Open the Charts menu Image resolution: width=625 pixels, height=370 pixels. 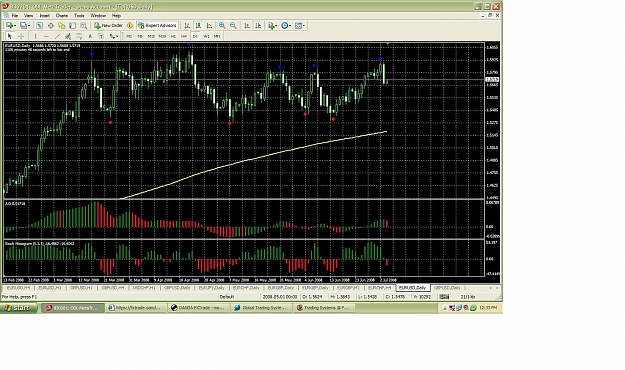(62, 16)
